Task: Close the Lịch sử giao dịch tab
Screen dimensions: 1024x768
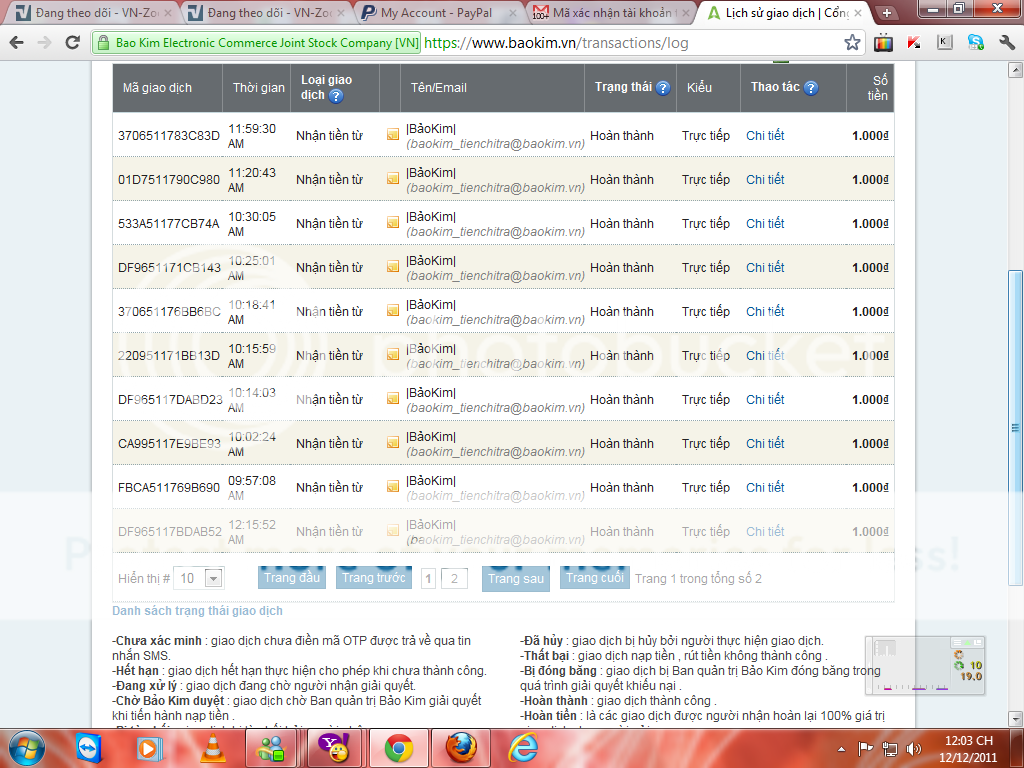Action: [x=857, y=12]
